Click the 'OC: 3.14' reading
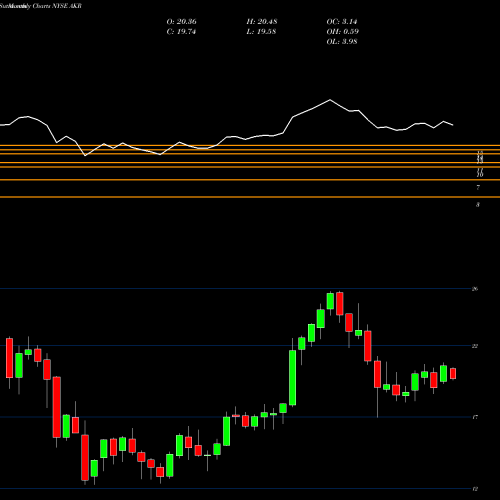This screenshot has width=500, height=500. pos(342,22)
